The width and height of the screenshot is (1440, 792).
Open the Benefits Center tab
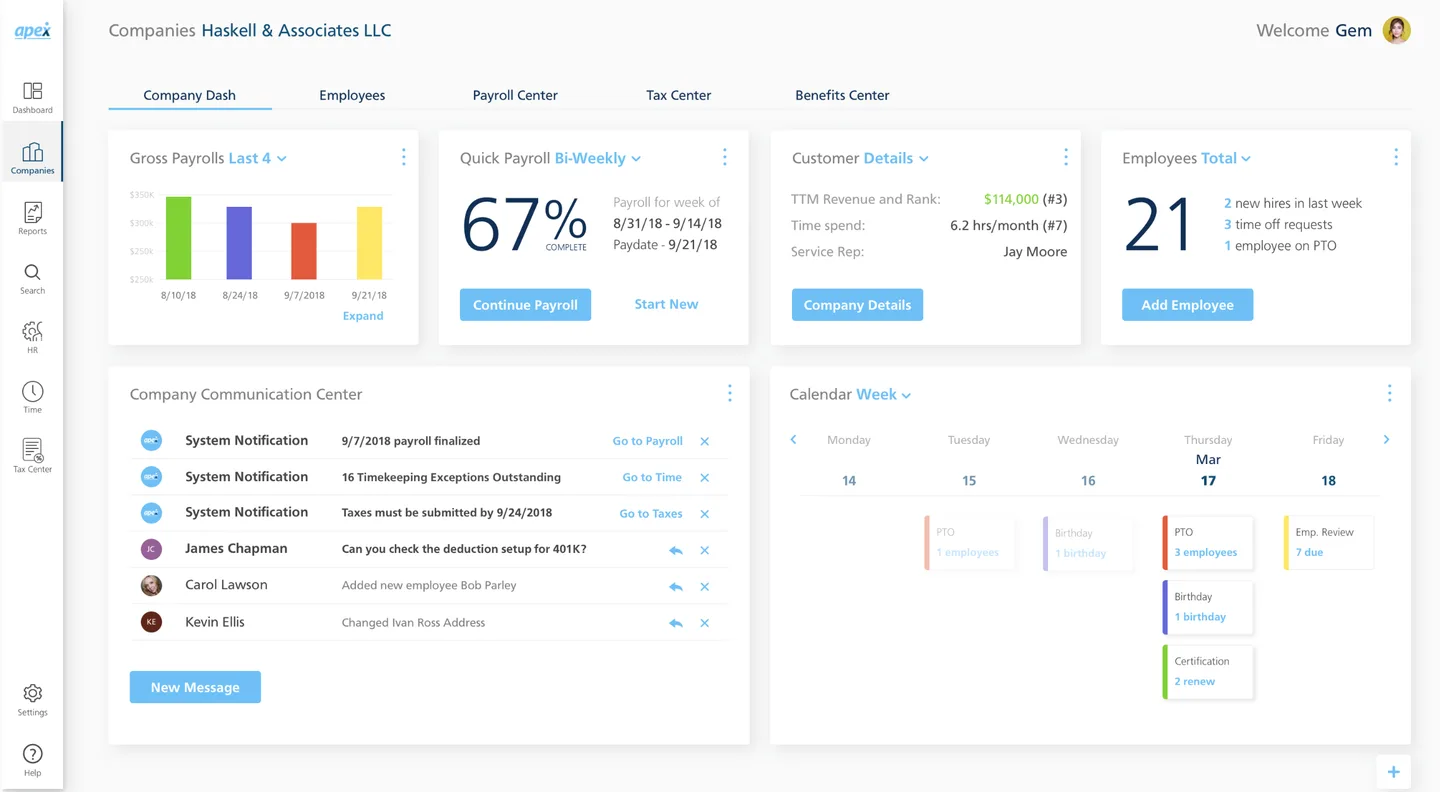tap(842, 95)
